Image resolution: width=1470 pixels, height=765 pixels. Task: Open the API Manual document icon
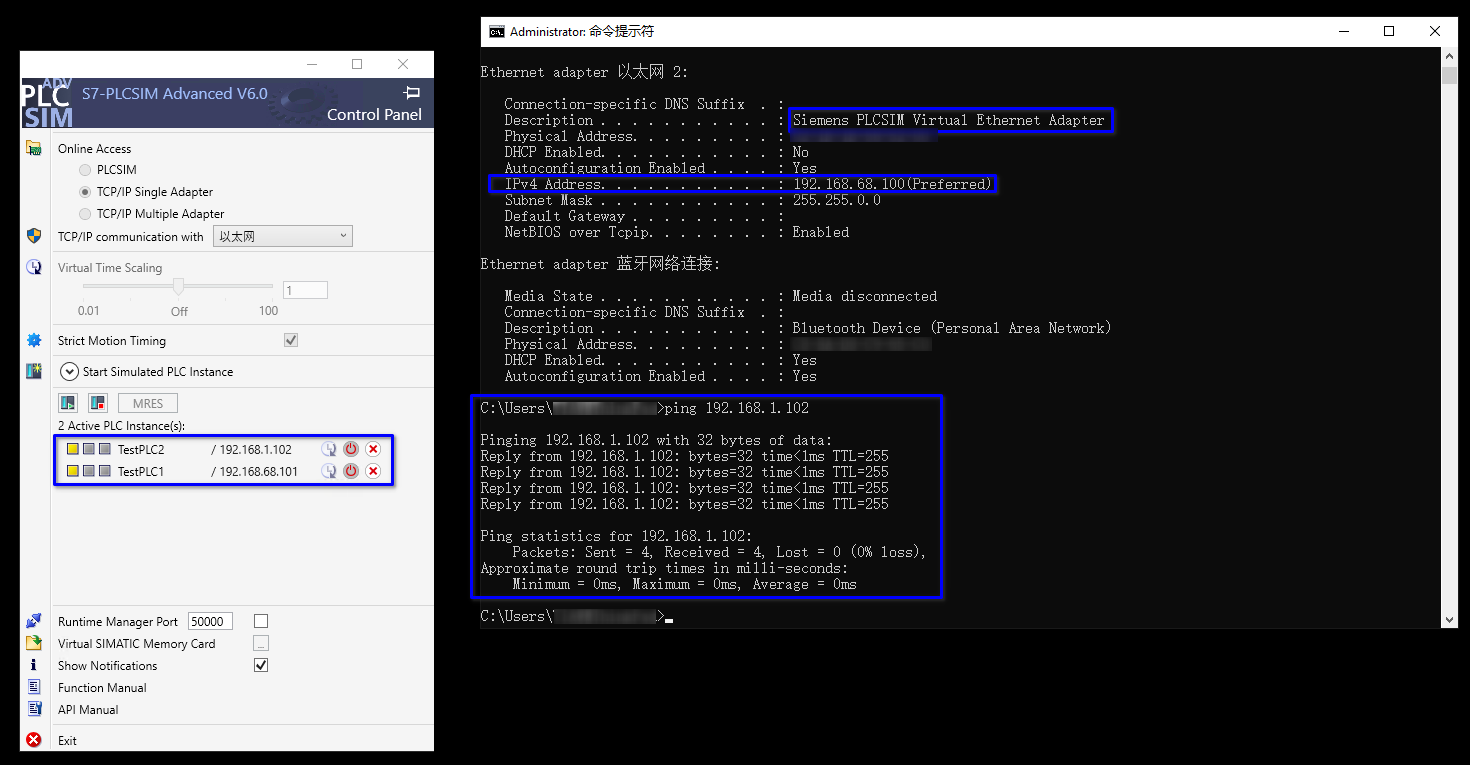[x=33, y=709]
